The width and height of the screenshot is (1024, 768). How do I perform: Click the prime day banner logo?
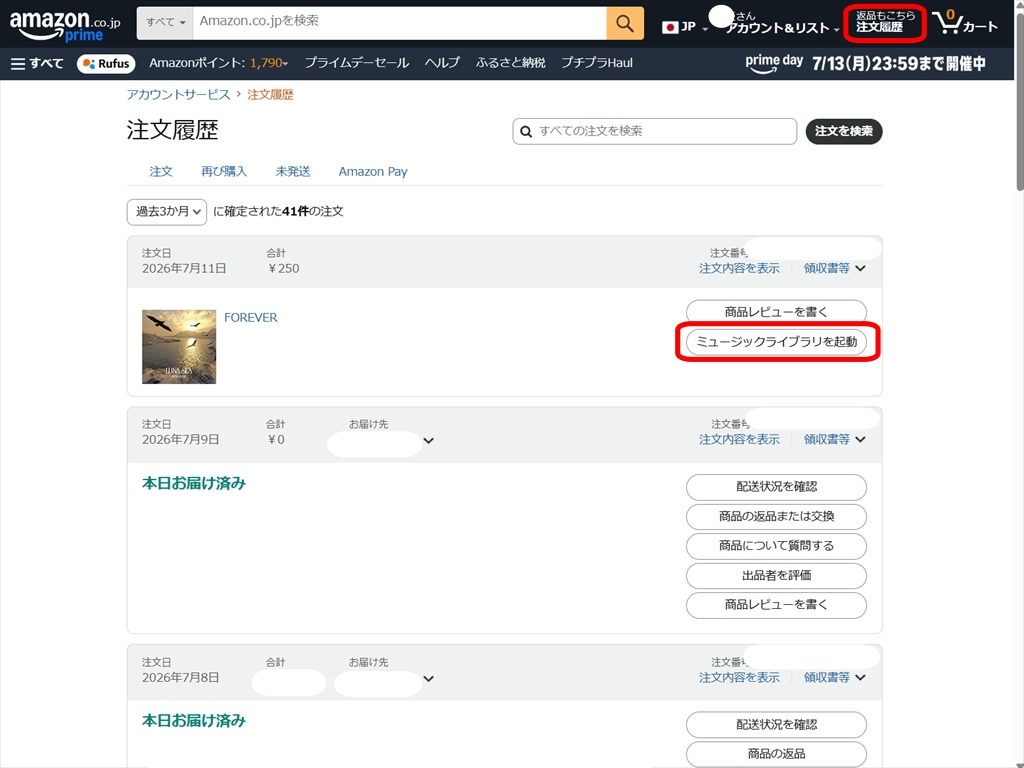774,63
